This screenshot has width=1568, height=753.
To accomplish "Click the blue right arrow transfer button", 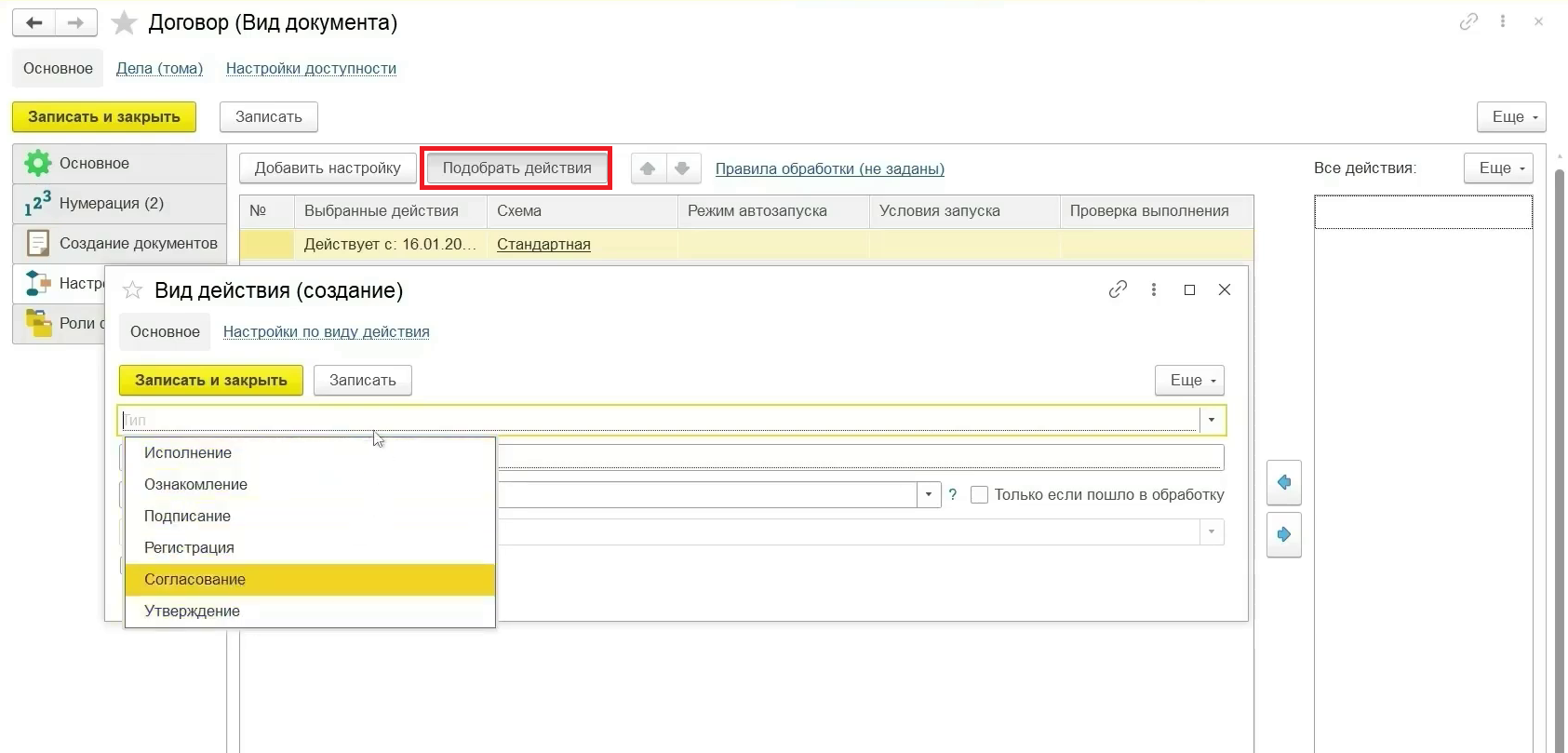I will pos(1284,534).
